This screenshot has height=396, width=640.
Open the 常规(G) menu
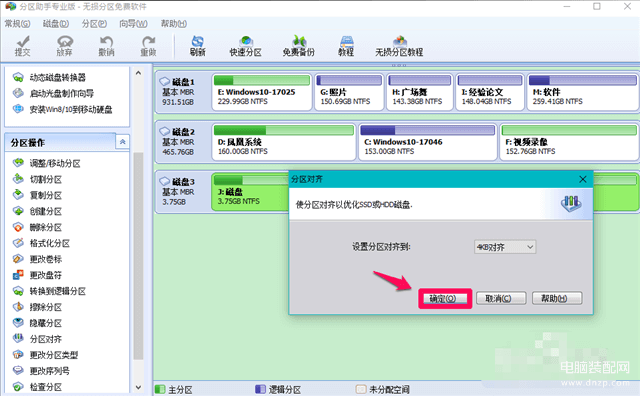(x=17, y=24)
